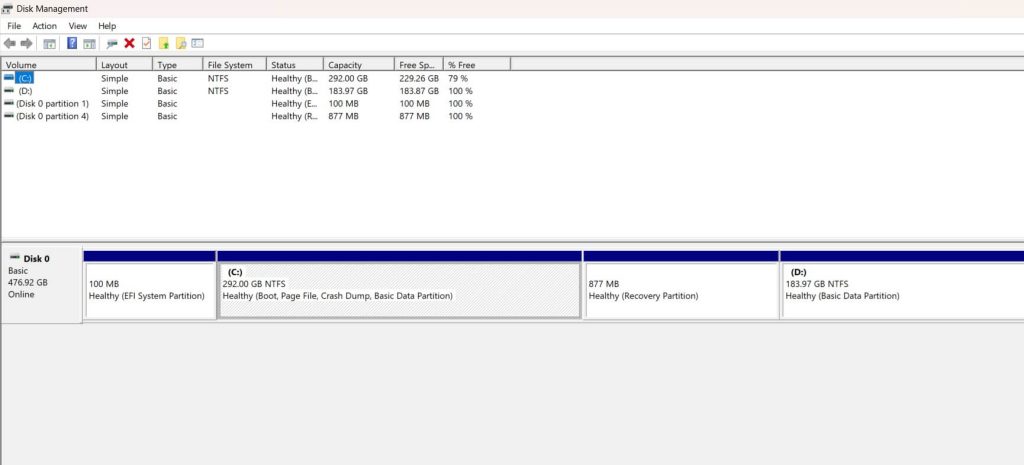Click the red X delete icon
This screenshot has width=1024, height=465.
click(129, 44)
